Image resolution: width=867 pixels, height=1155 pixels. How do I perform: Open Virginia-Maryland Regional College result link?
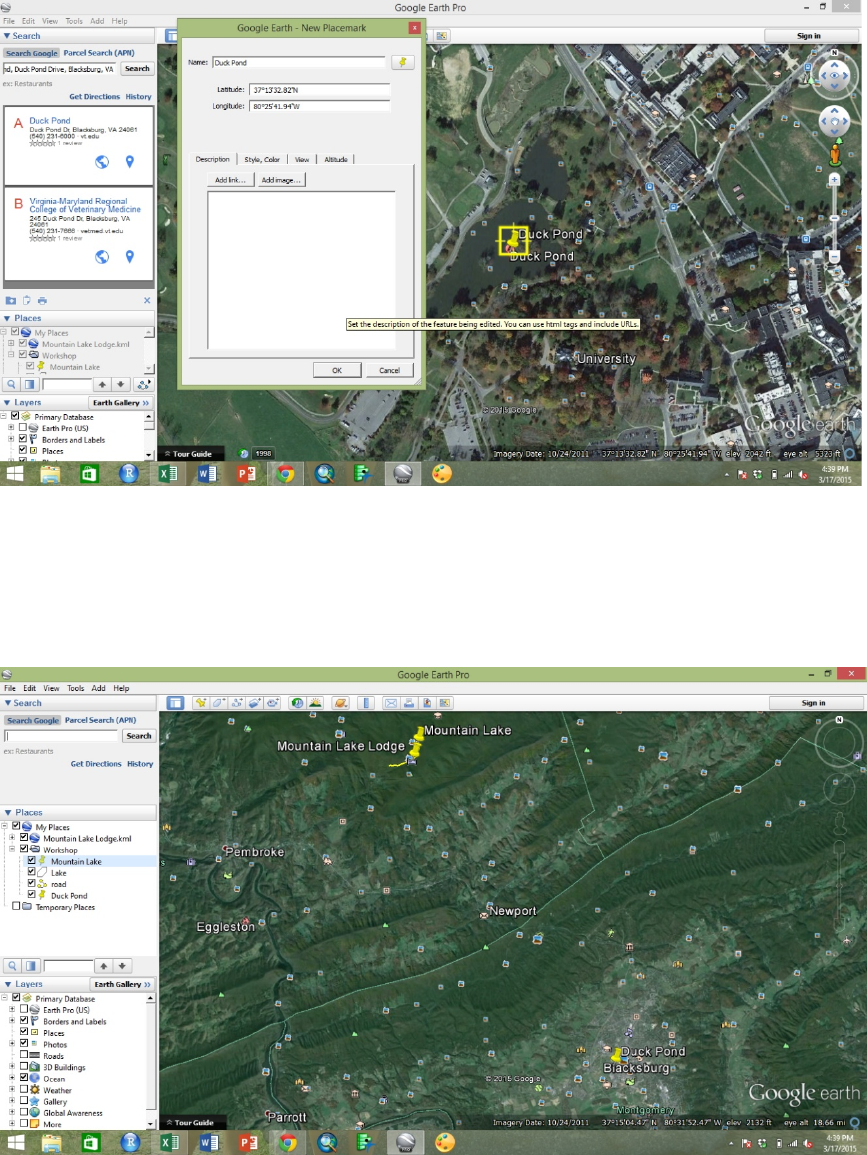click(x=85, y=205)
